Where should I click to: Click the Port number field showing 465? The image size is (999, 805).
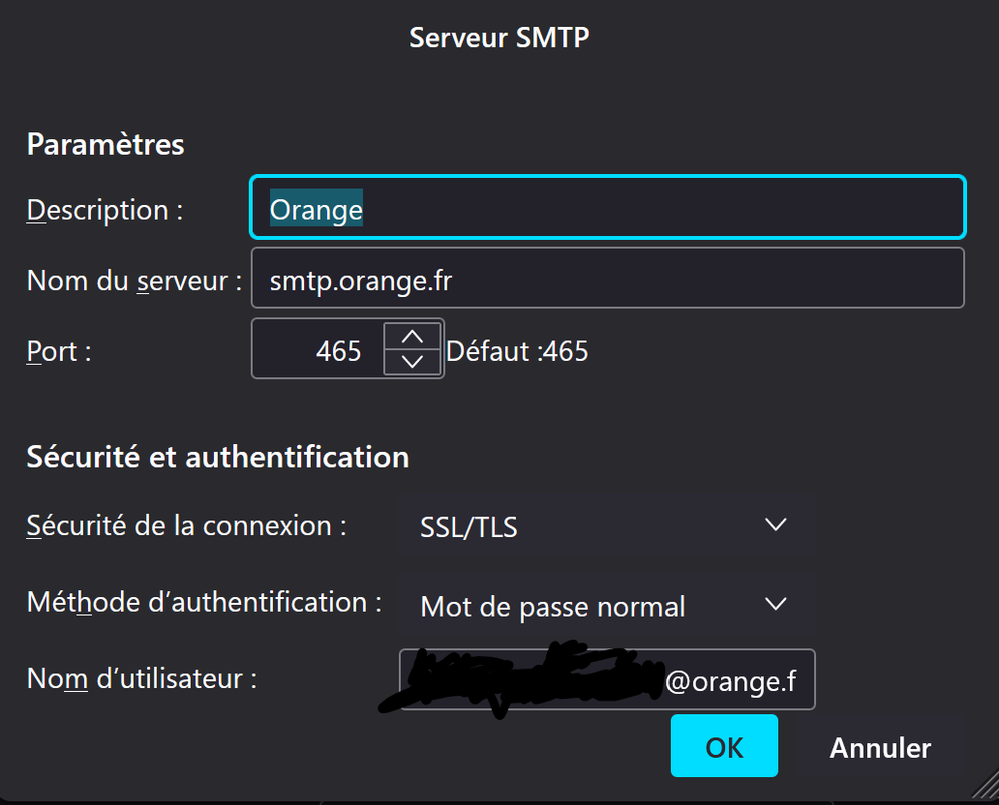pos(318,350)
